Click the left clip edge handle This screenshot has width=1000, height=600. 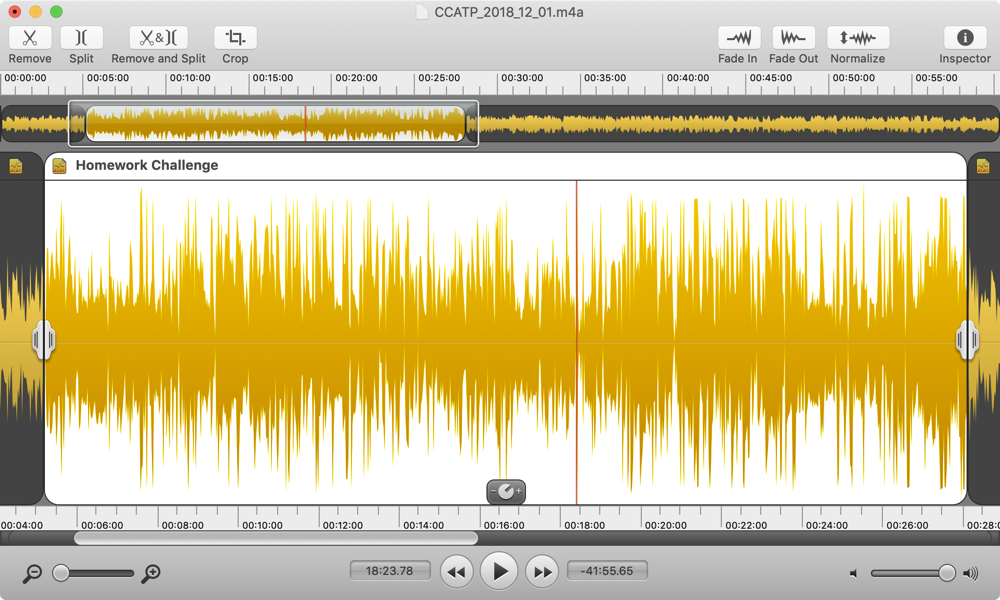click(x=43, y=340)
